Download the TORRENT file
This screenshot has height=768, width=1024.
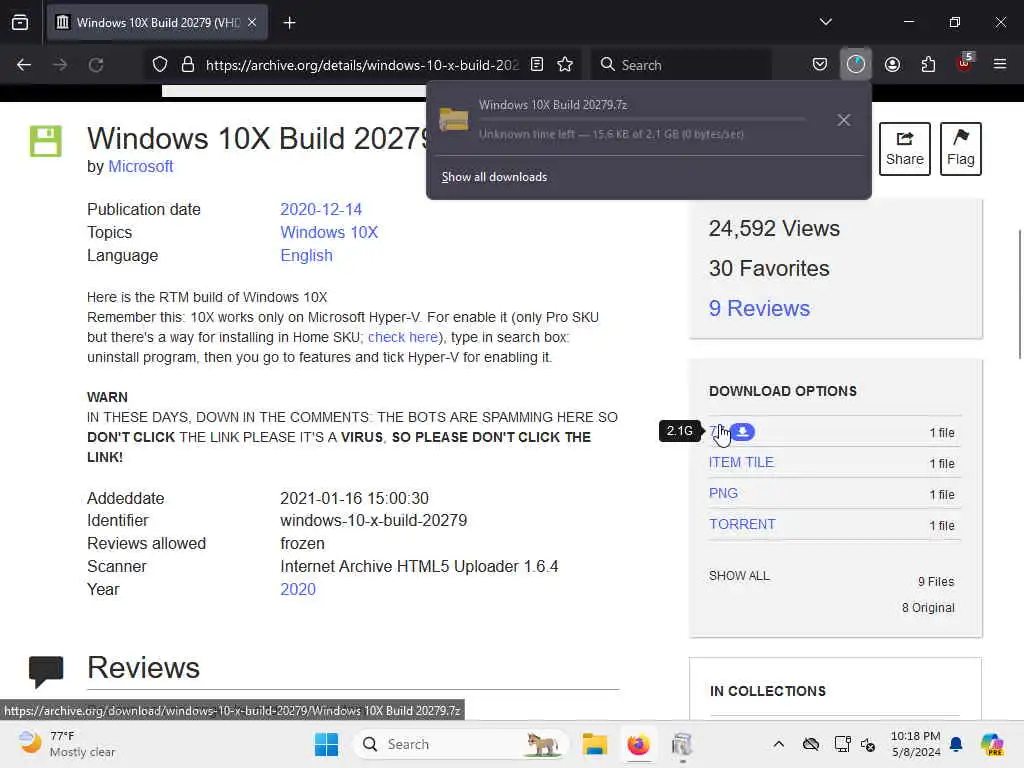point(743,524)
